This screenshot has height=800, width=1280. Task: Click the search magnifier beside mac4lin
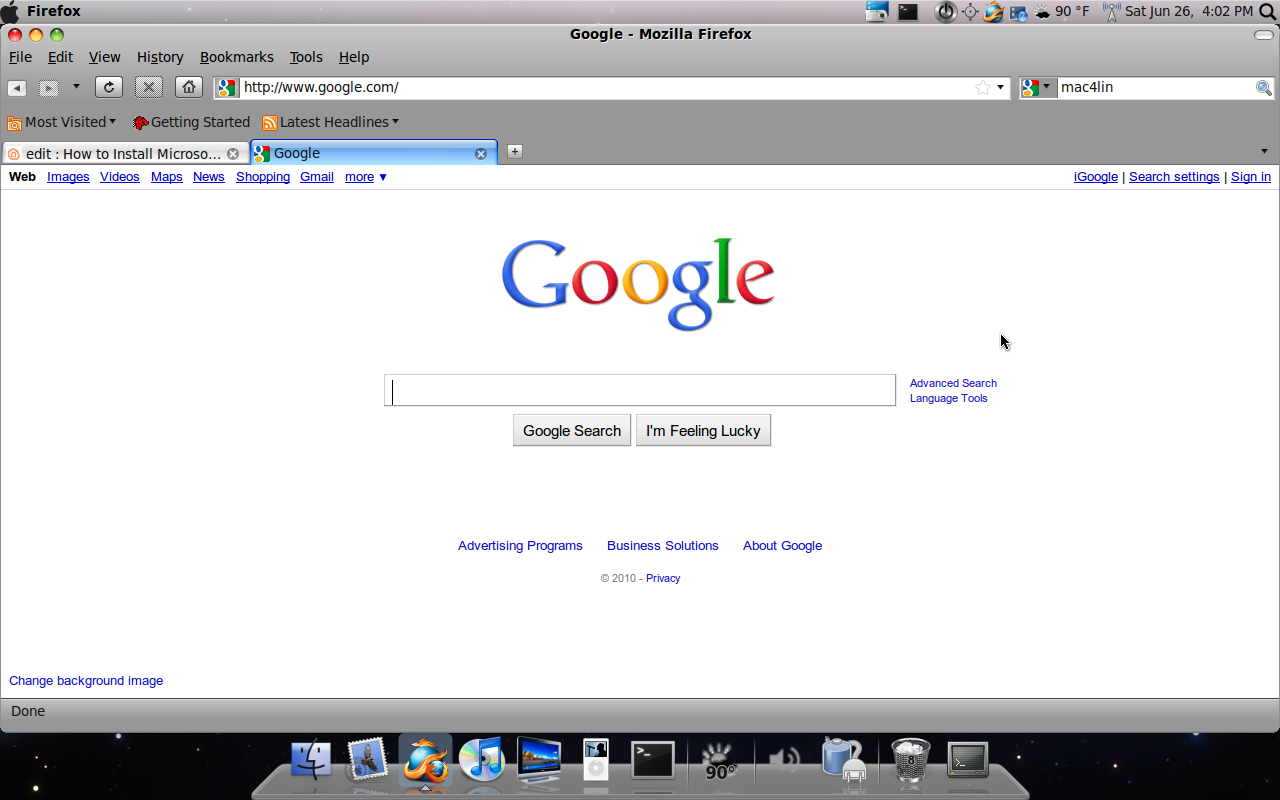[x=1264, y=88]
